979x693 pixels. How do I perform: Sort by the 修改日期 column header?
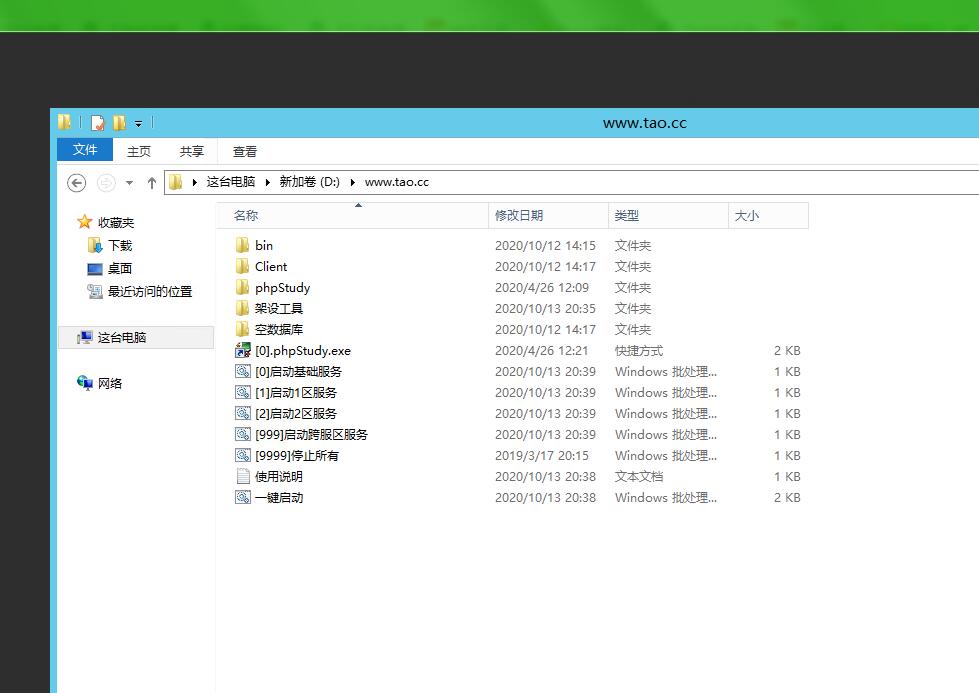point(519,215)
